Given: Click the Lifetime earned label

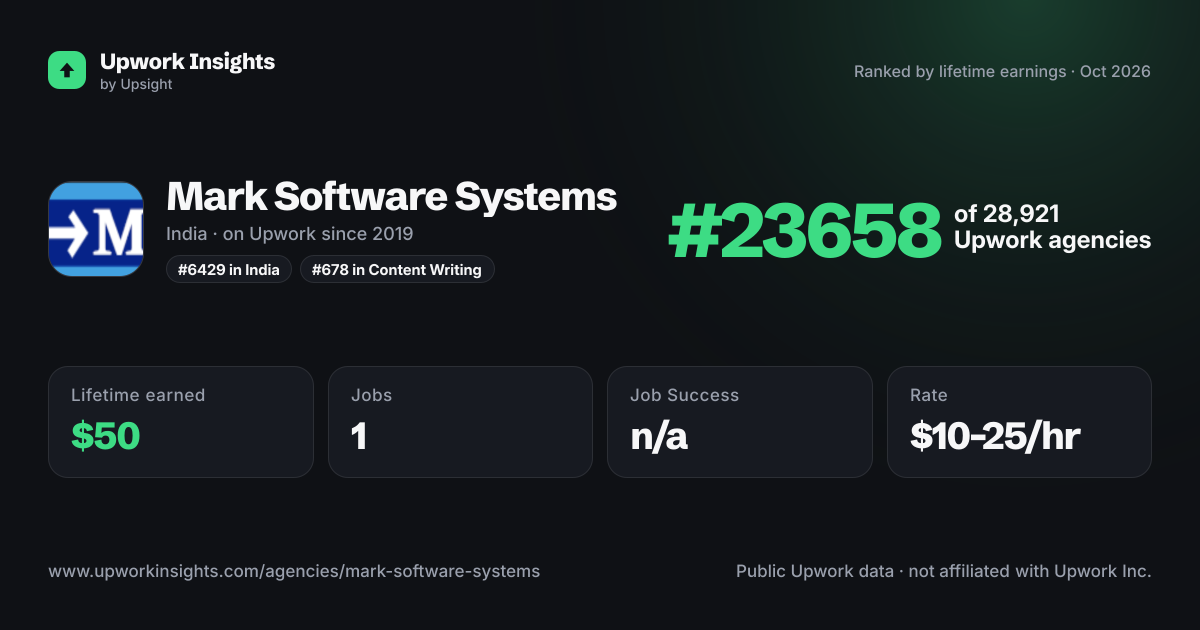Looking at the screenshot, I should [x=138, y=395].
